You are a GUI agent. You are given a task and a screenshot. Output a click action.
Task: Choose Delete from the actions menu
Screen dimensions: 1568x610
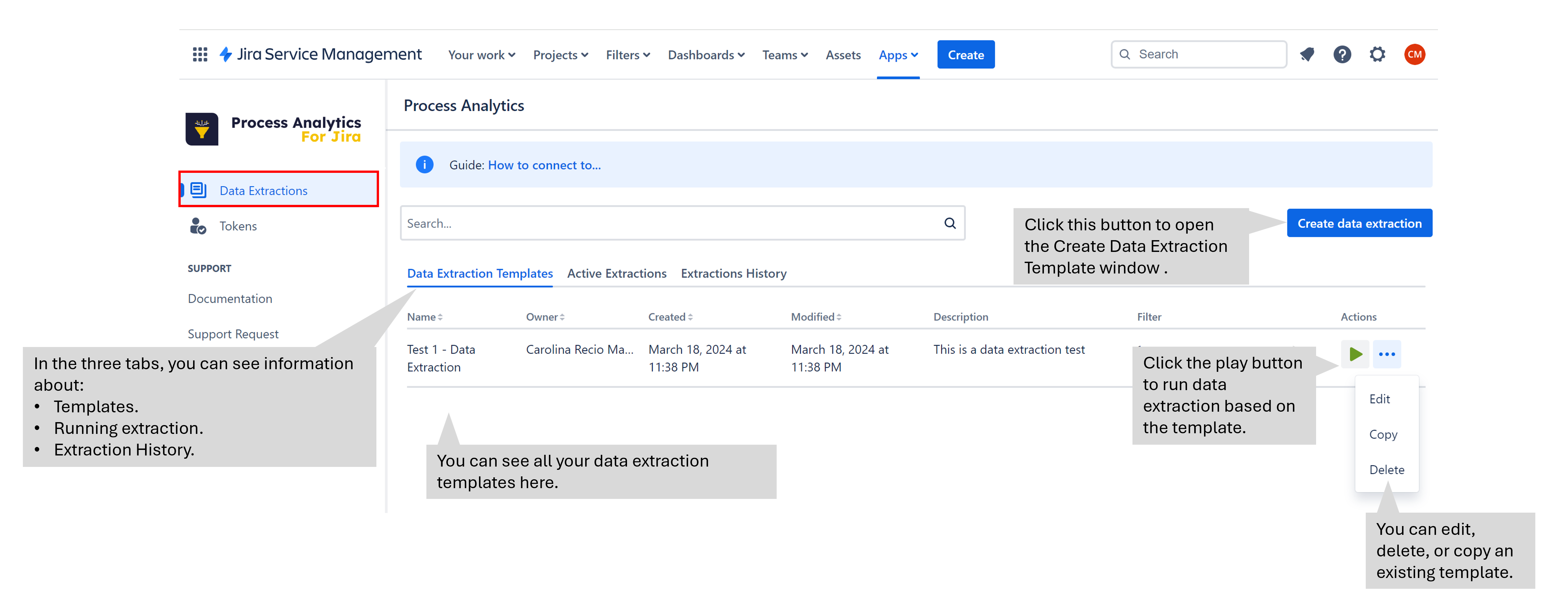pyautogui.click(x=1387, y=470)
